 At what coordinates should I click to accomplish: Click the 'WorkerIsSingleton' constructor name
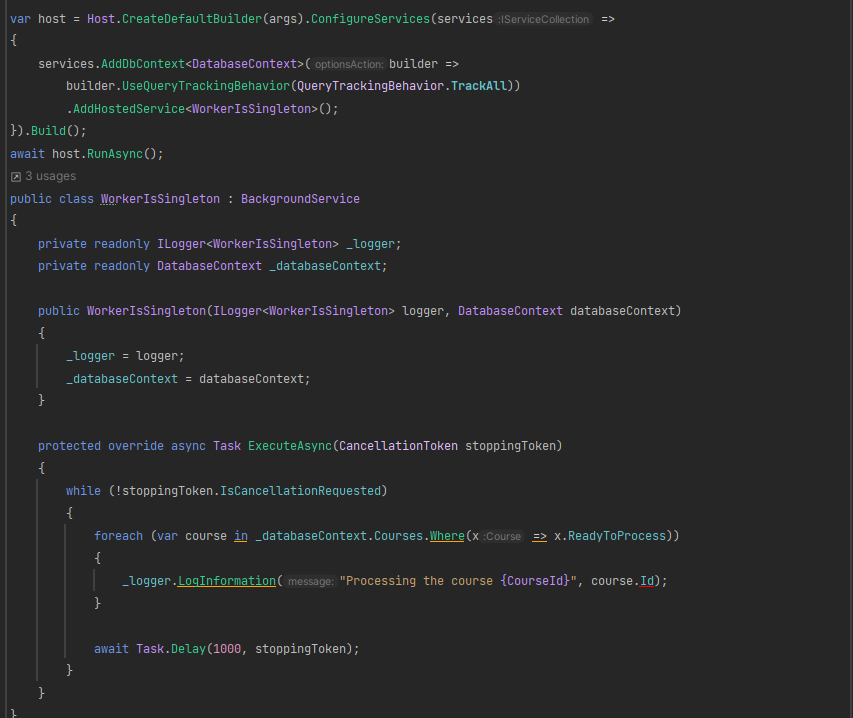146,311
